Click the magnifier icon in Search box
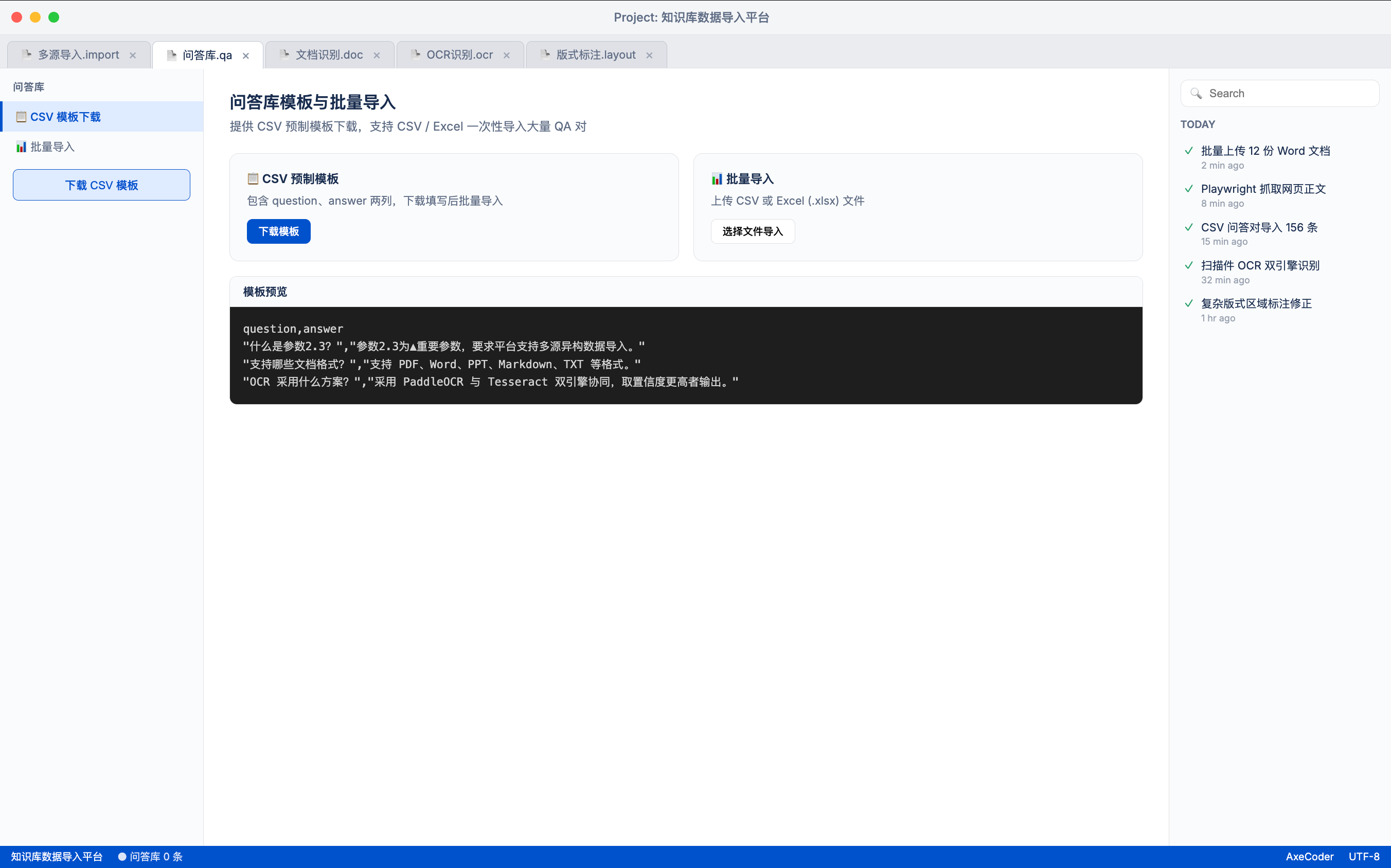Viewport: 1391px width, 868px height. point(1196,93)
